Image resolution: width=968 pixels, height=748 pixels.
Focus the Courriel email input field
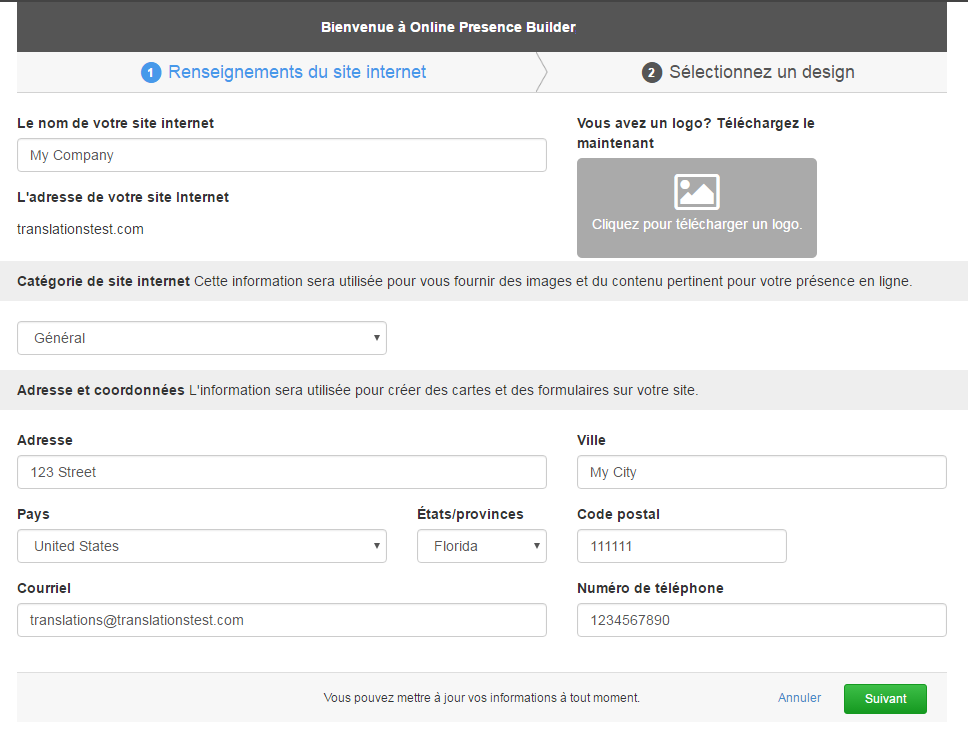[282, 620]
